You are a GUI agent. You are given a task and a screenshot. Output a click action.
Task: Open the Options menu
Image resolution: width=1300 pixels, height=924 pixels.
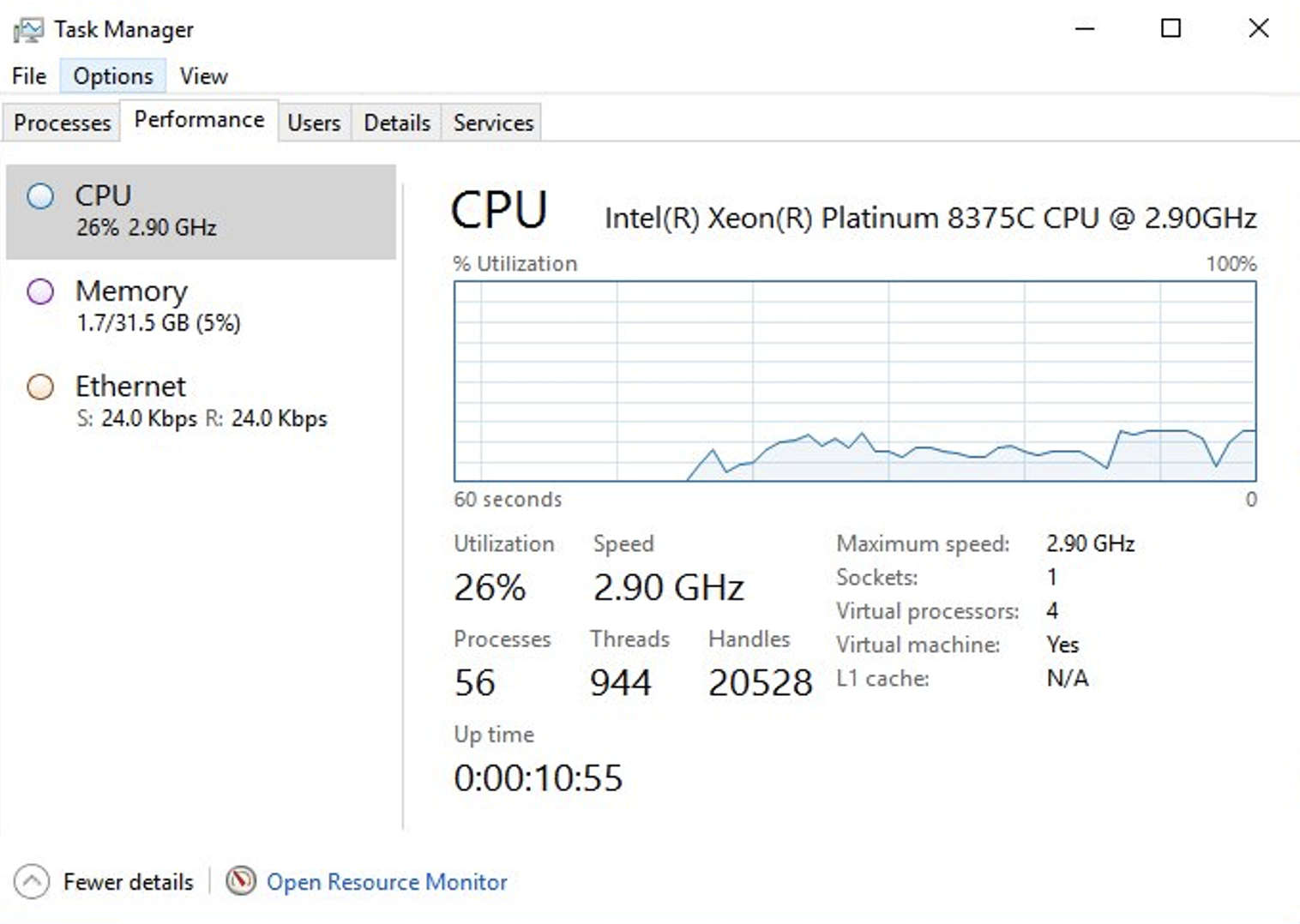tap(113, 76)
